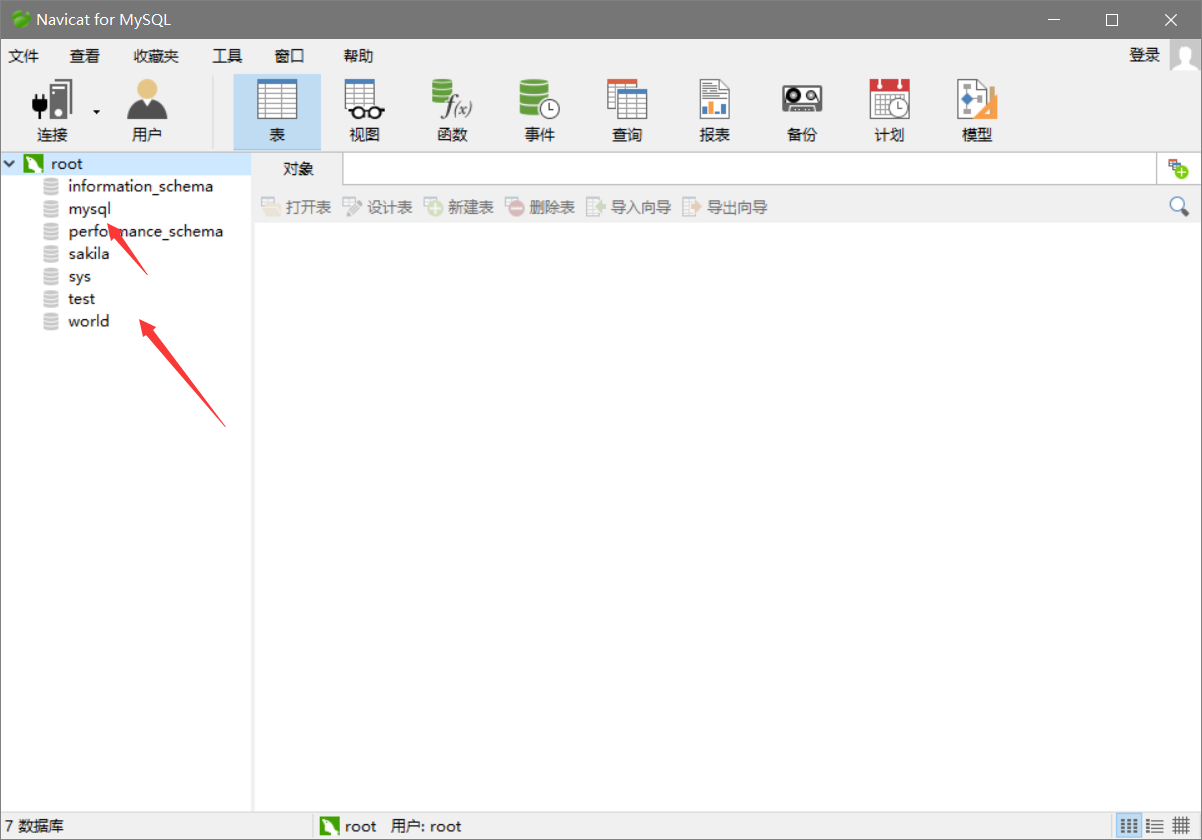Click the new-tab icon right of tab bar
Screen dimensions: 1202x840
point(1178,169)
